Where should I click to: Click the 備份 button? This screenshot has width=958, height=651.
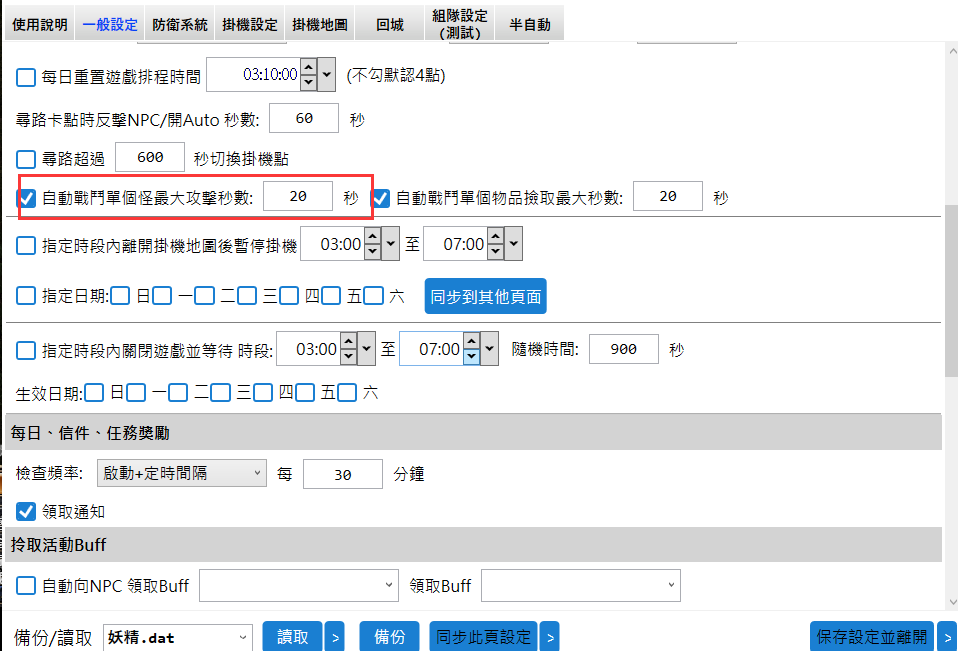tap(389, 637)
